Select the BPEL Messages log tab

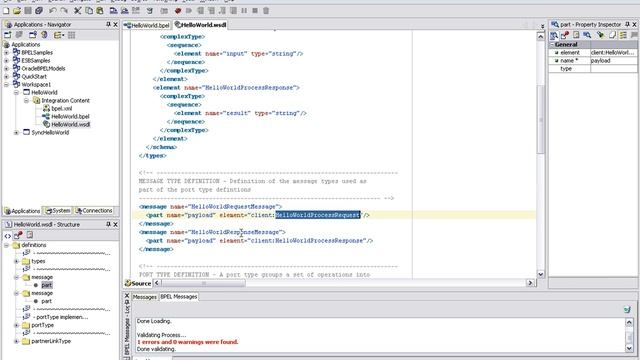[179, 297]
